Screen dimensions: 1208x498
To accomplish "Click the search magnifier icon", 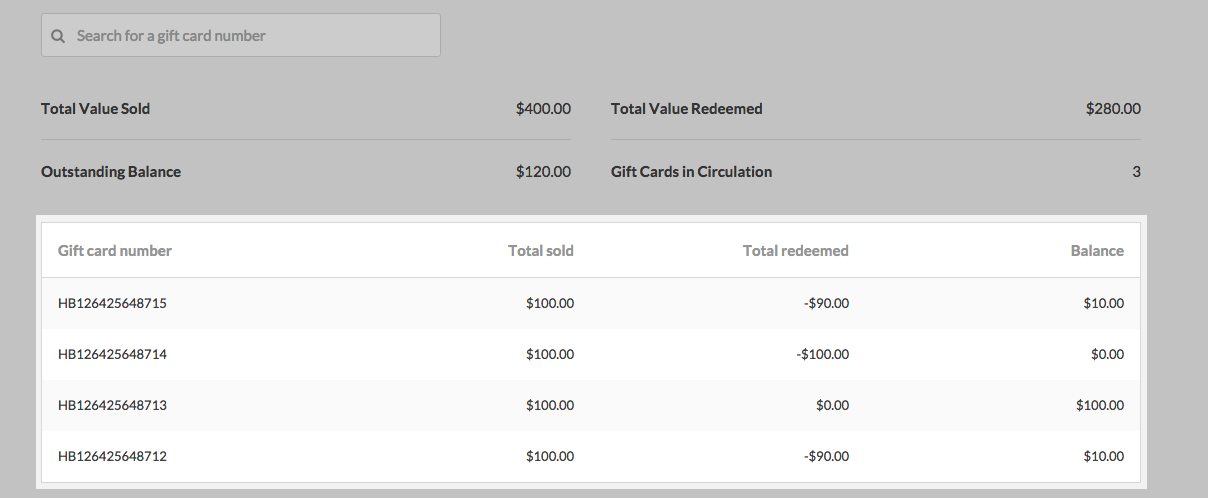I will click(58, 36).
